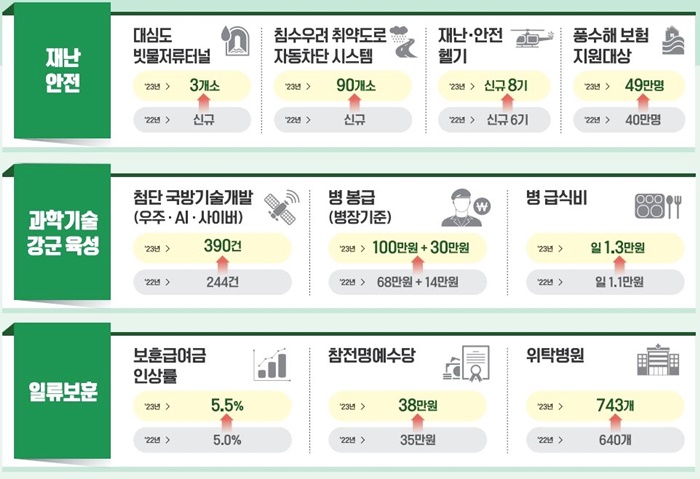Click the flood insurance house icon

673,41
